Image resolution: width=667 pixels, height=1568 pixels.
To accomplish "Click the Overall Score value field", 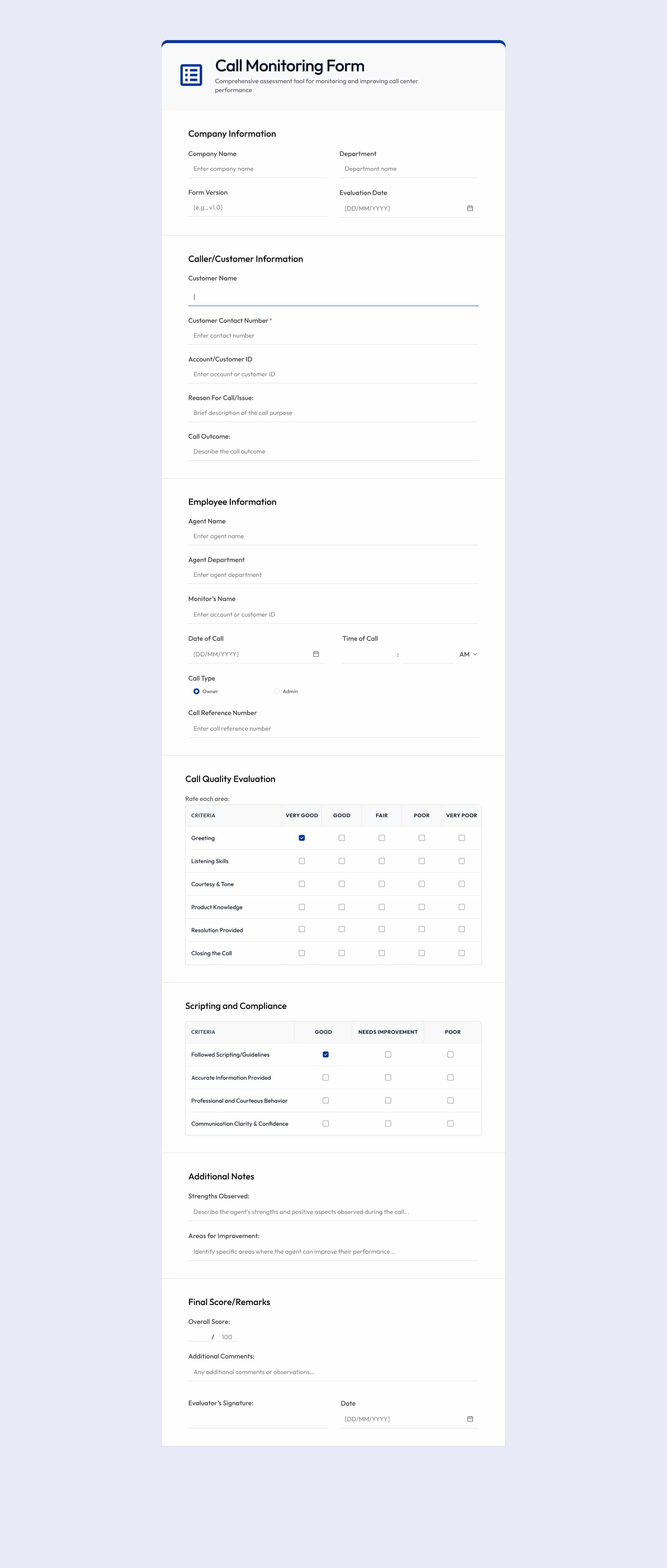I will click(x=198, y=1337).
